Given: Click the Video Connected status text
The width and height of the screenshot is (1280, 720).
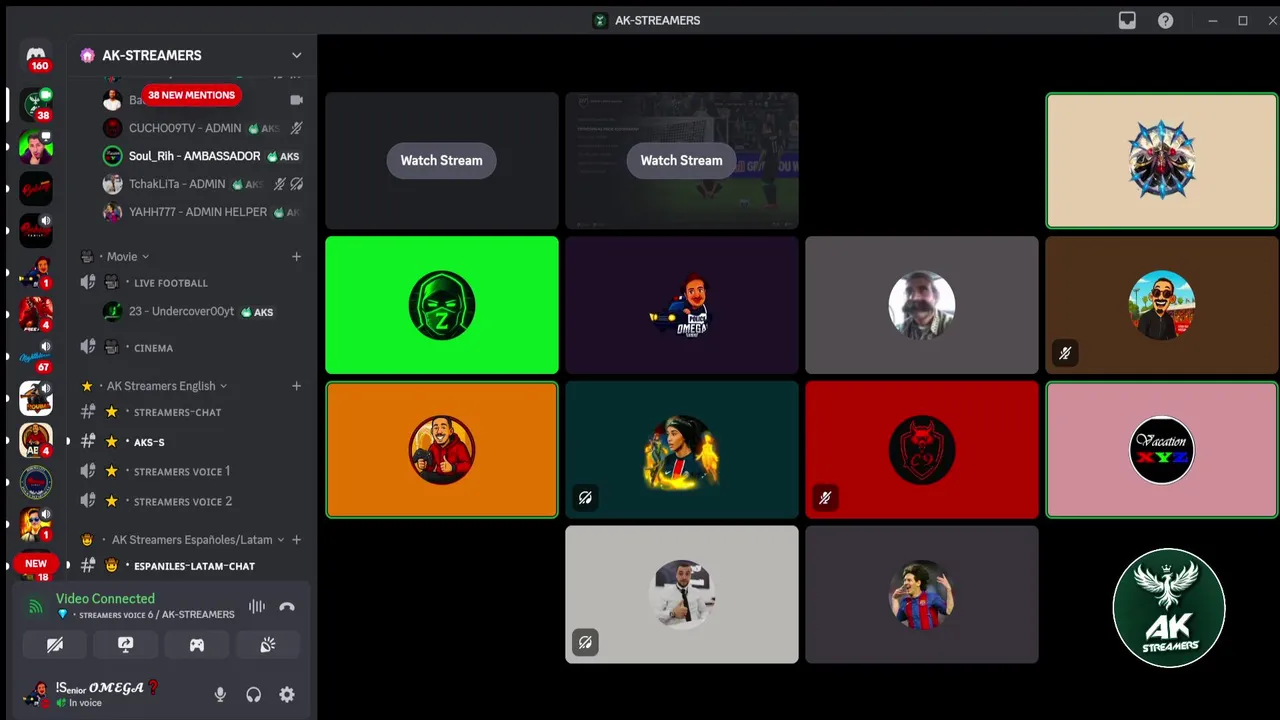Looking at the screenshot, I should (x=105, y=599).
